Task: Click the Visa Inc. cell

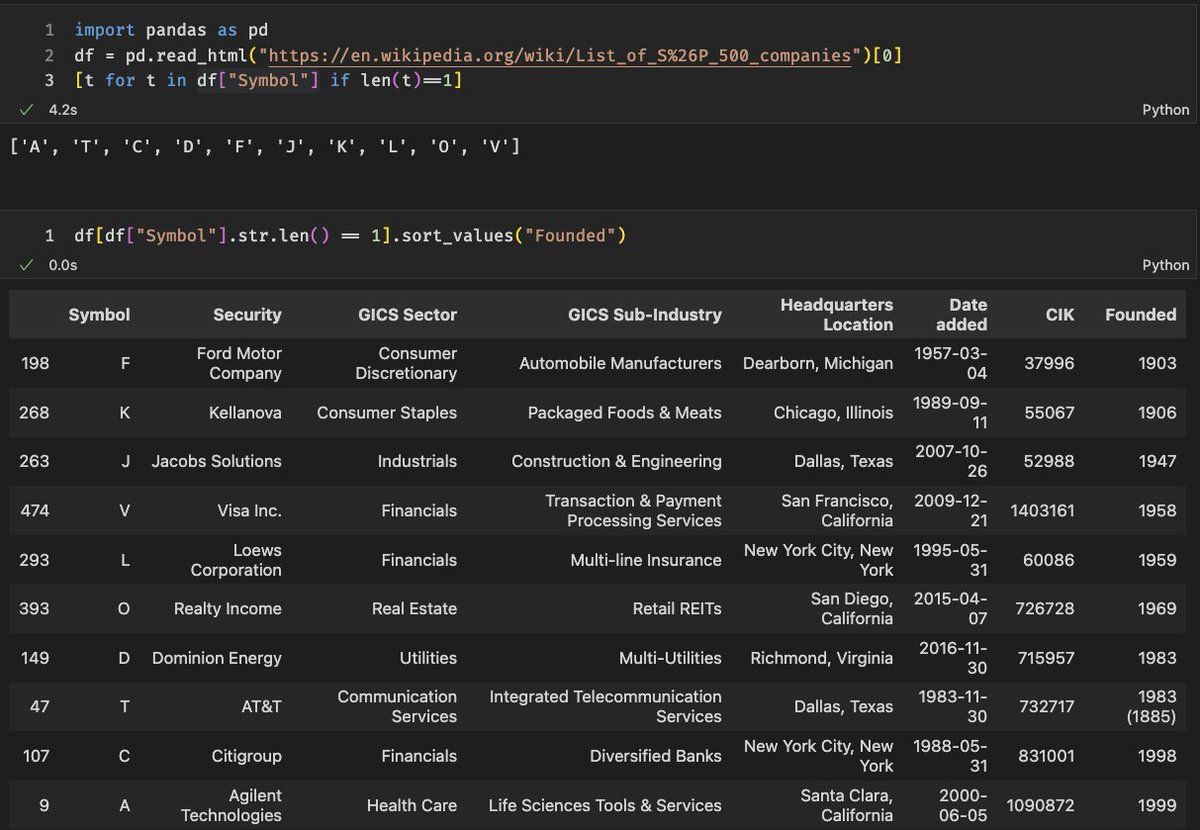Action: click(x=249, y=510)
